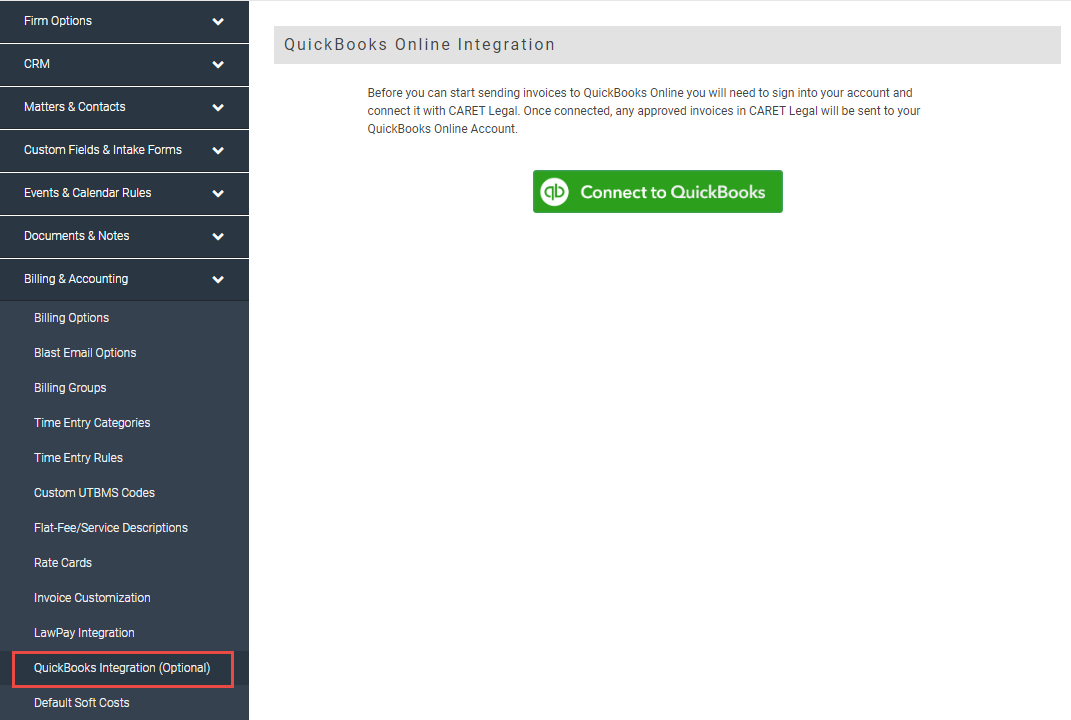Image resolution: width=1071 pixels, height=720 pixels.
Task: Expand the Firm Options chevron
Action: point(218,21)
